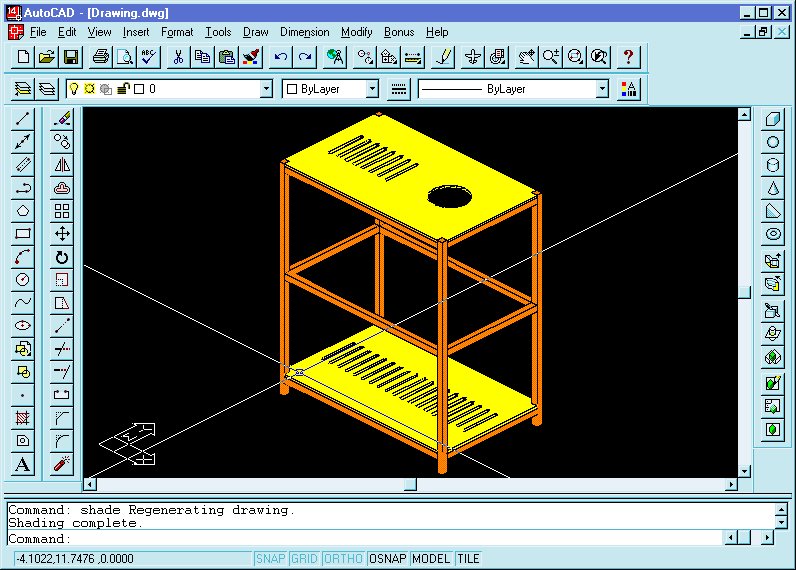Save the drawing with the floppy icon

coord(71,57)
